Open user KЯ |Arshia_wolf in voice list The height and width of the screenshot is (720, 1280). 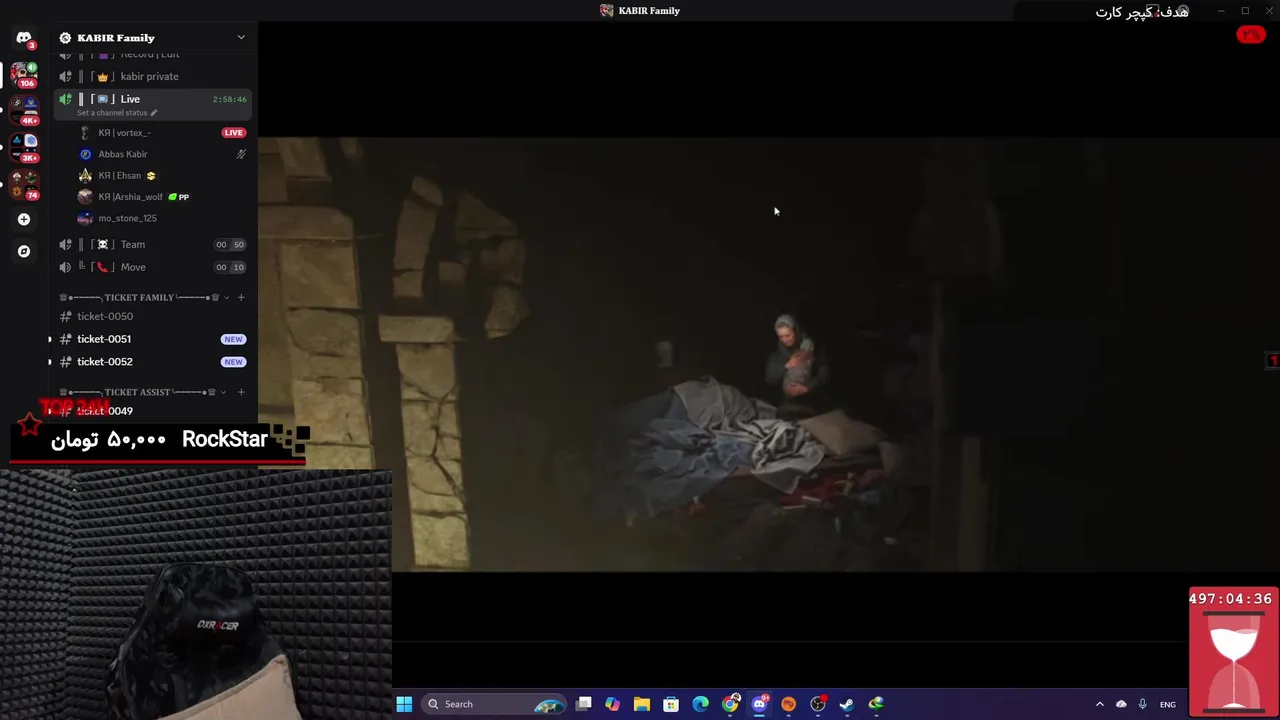pyautogui.click(x=130, y=197)
